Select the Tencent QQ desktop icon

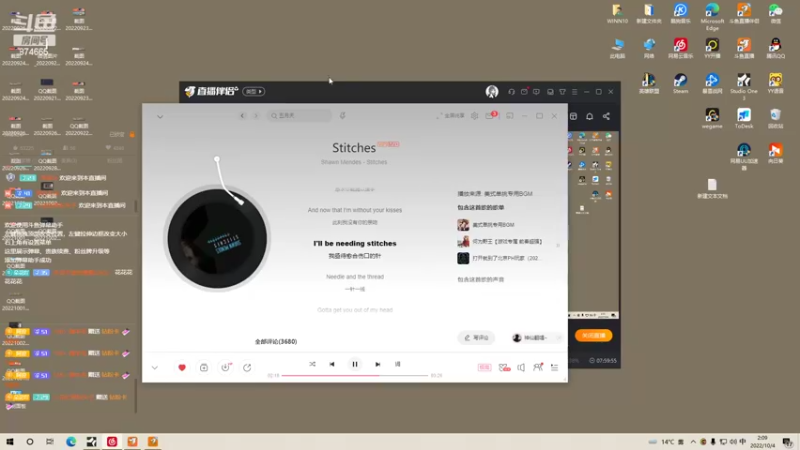coord(775,48)
